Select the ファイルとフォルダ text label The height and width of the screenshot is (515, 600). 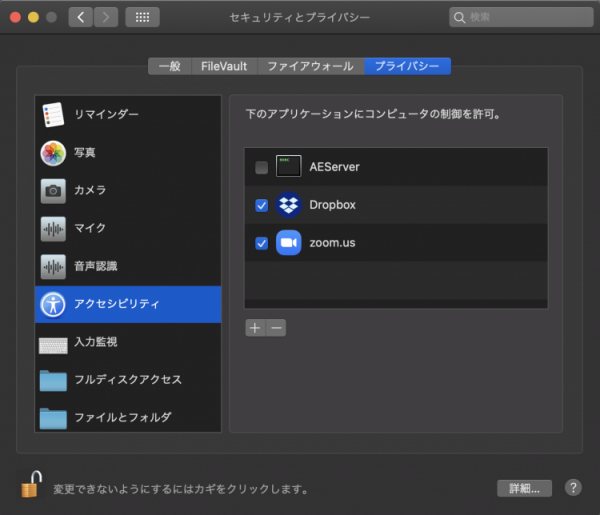[x=122, y=417]
